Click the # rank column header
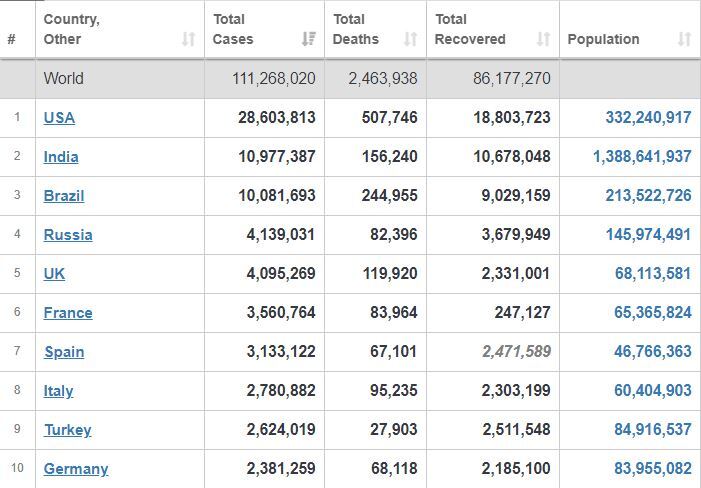701x488 pixels. coord(12,39)
